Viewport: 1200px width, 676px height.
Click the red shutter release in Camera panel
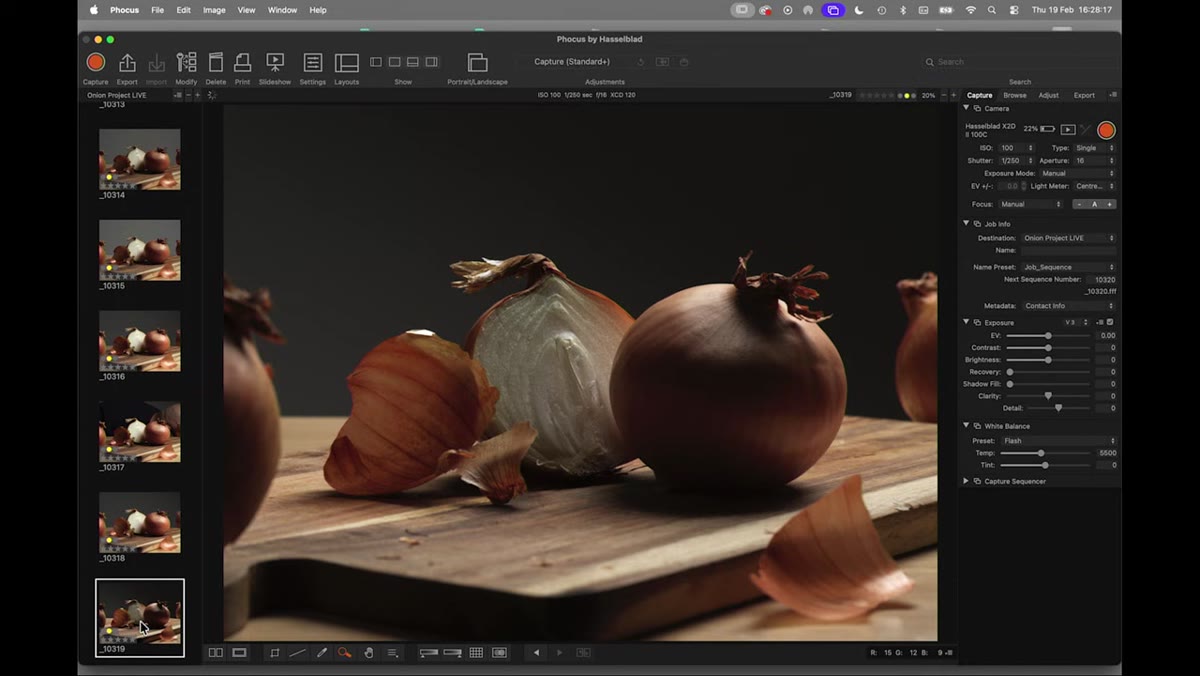(x=1106, y=130)
